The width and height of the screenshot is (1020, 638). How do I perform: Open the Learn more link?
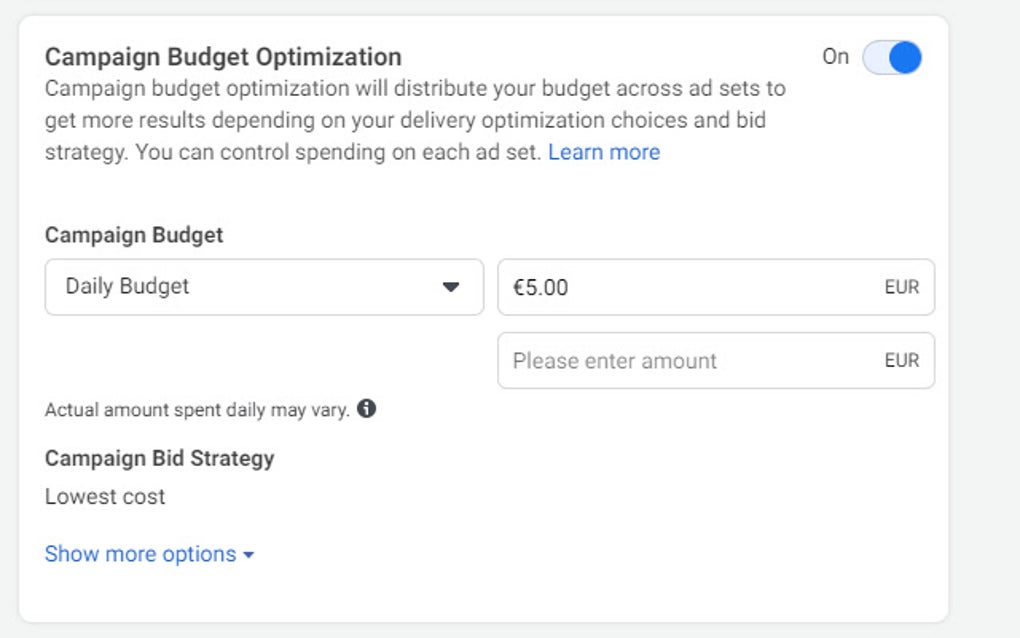coord(604,152)
